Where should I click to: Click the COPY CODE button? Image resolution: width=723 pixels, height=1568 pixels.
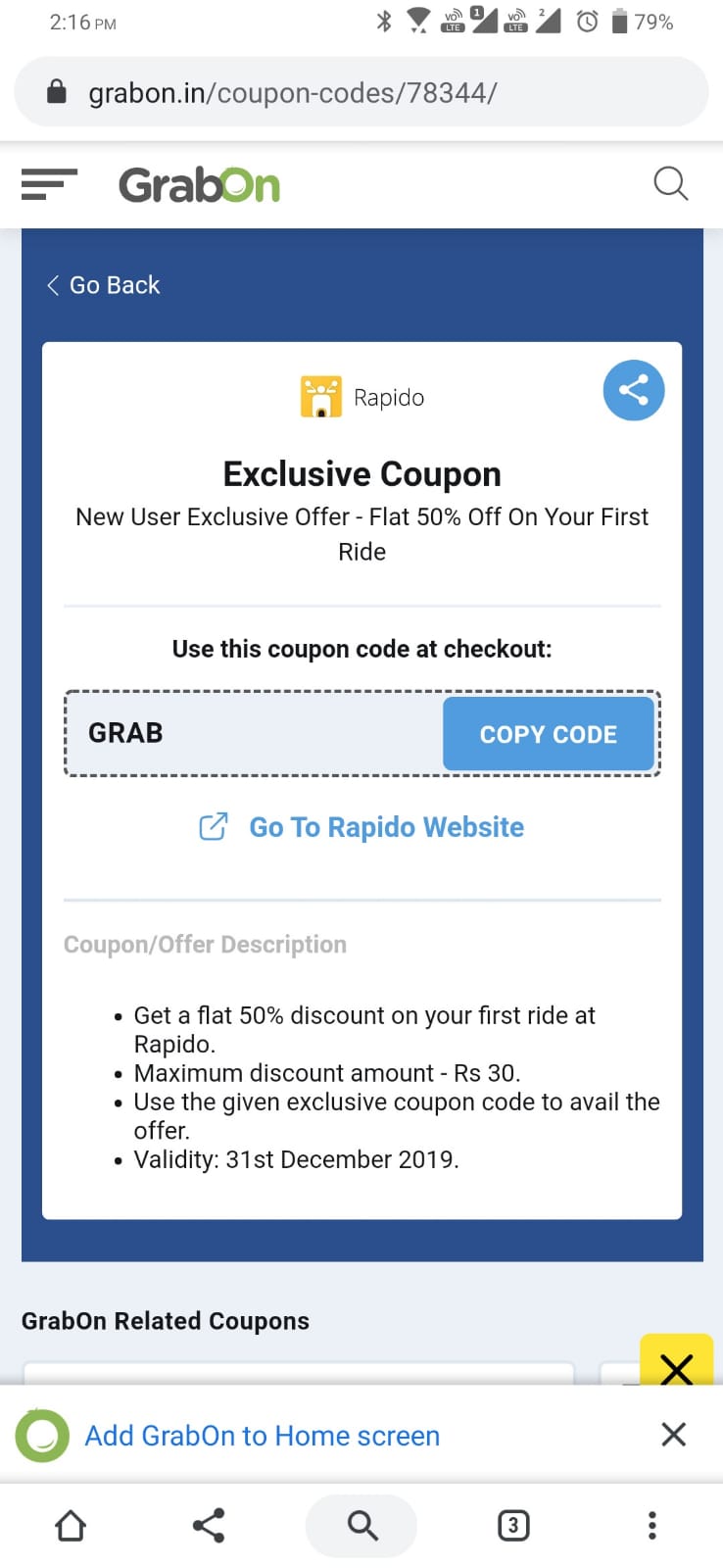point(549,734)
